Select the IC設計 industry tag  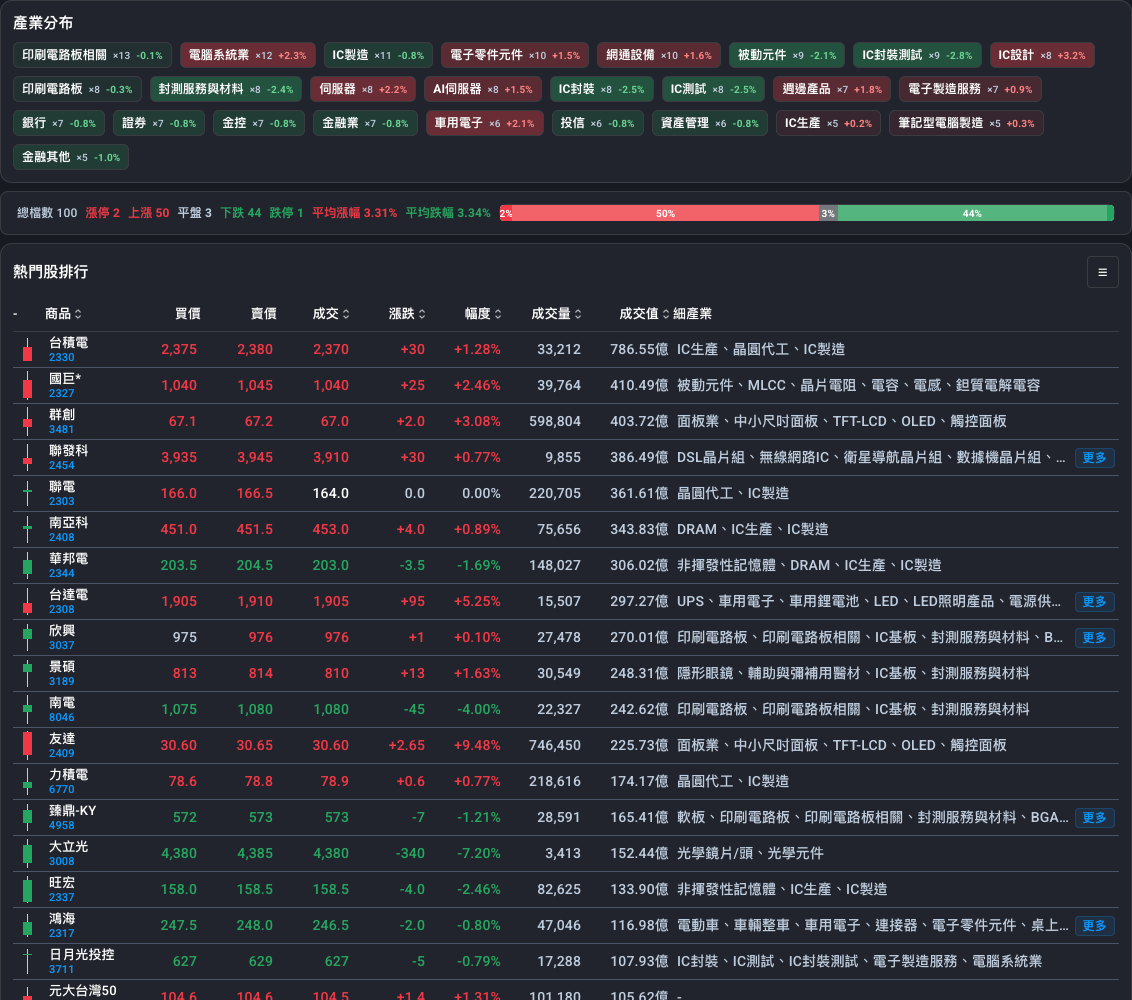(1042, 55)
